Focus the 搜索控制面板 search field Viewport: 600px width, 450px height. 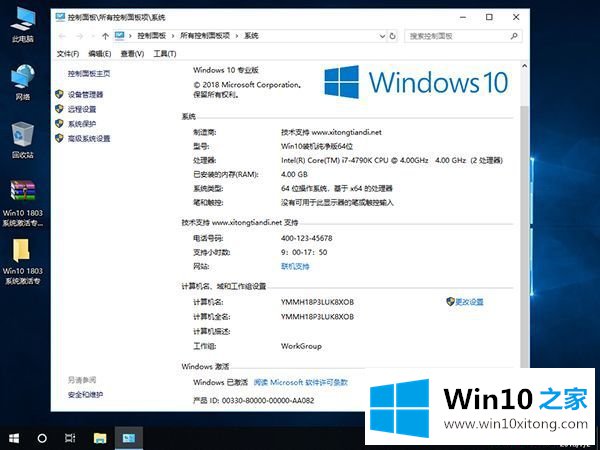pos(463,36)
